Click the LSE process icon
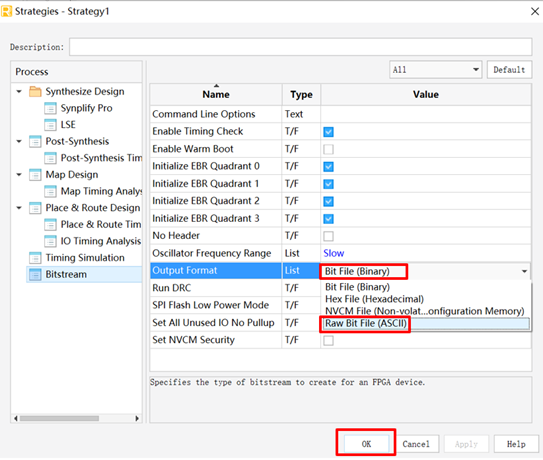 click(x=50, y=125)
